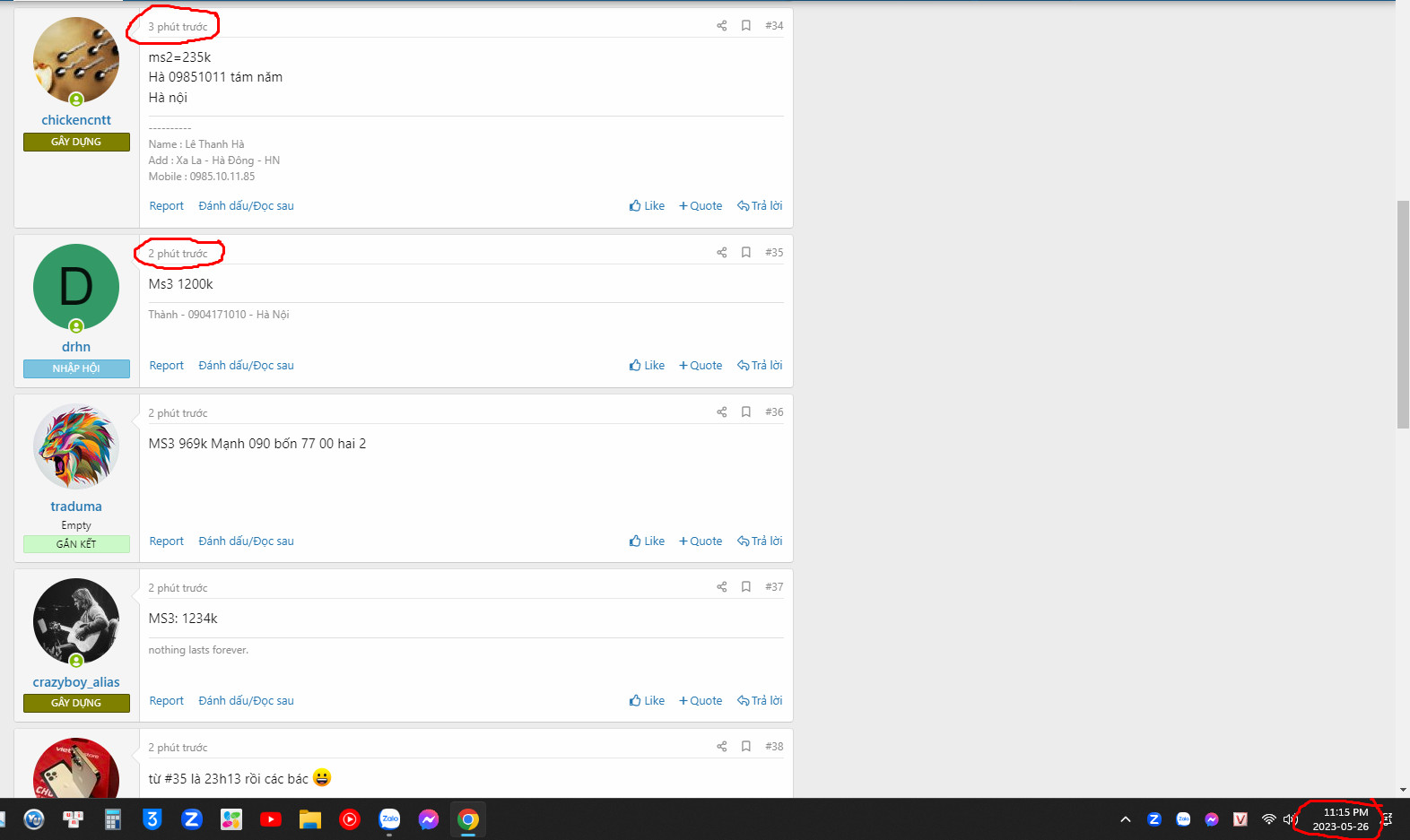Viewport: 1410px width, 840px height.
Task: Bookmark post #37 using the bookmark icon
Action: pyautogui.click(x=745, y=587)
